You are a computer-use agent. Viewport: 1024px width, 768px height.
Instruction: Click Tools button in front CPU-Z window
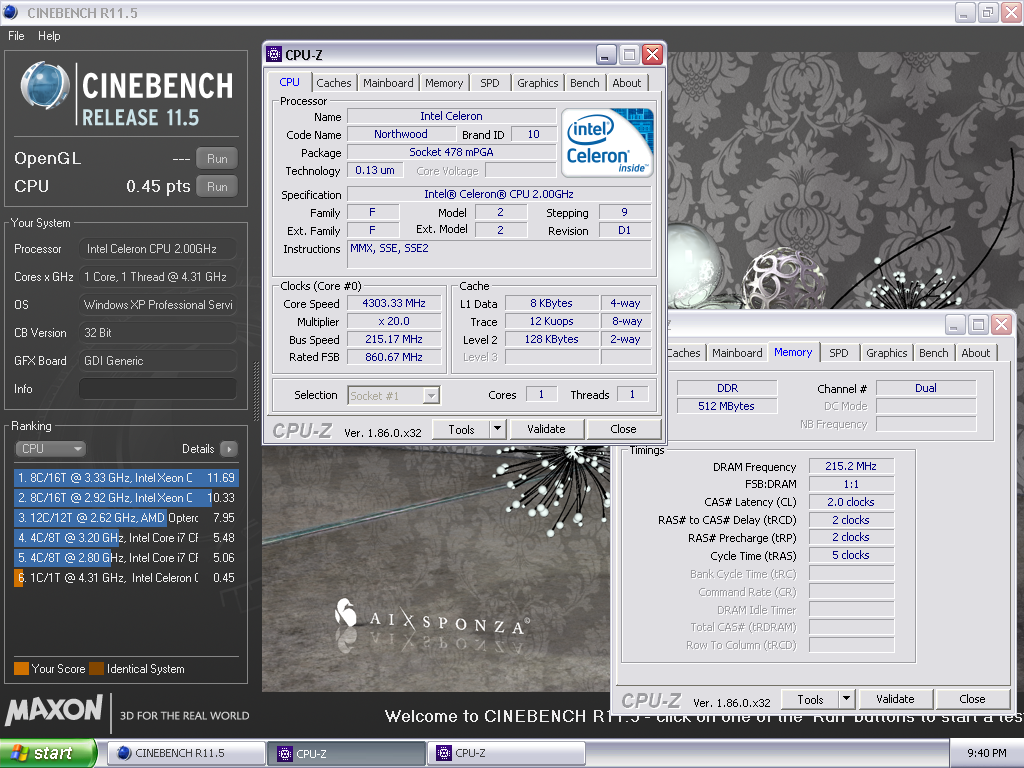click(x=461, y=430)
